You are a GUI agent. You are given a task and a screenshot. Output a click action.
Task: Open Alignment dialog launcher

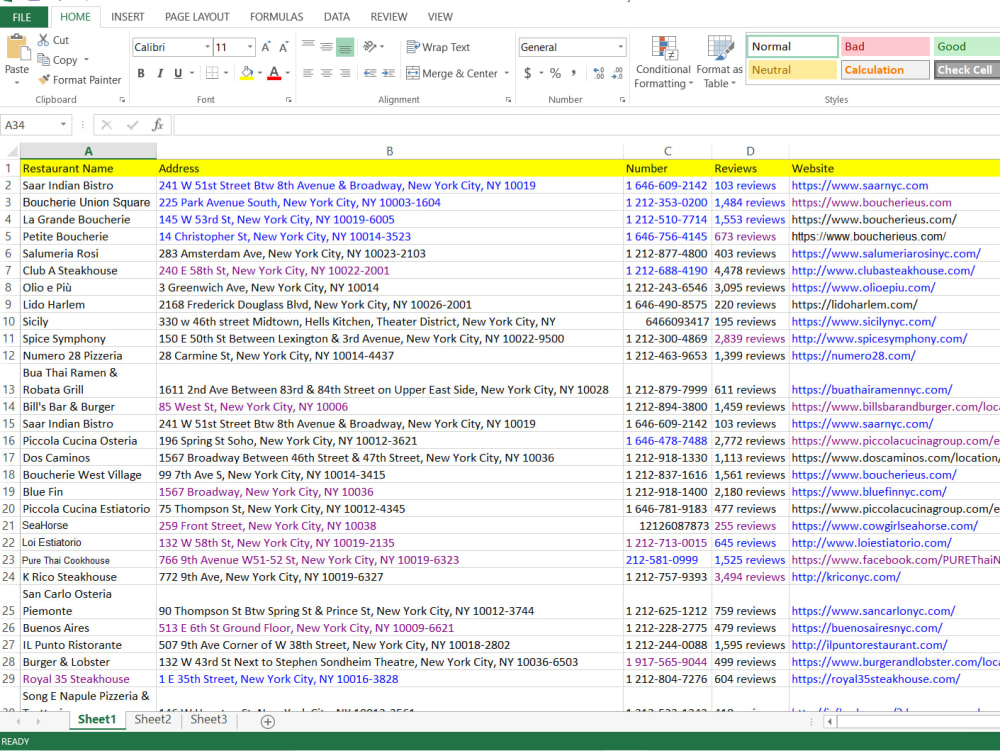[x=508, y=99]
